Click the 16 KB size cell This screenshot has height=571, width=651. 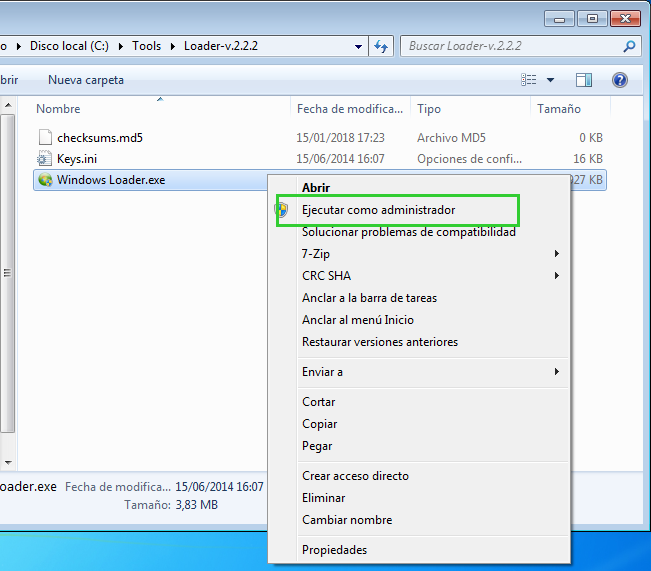click(587, 159)
